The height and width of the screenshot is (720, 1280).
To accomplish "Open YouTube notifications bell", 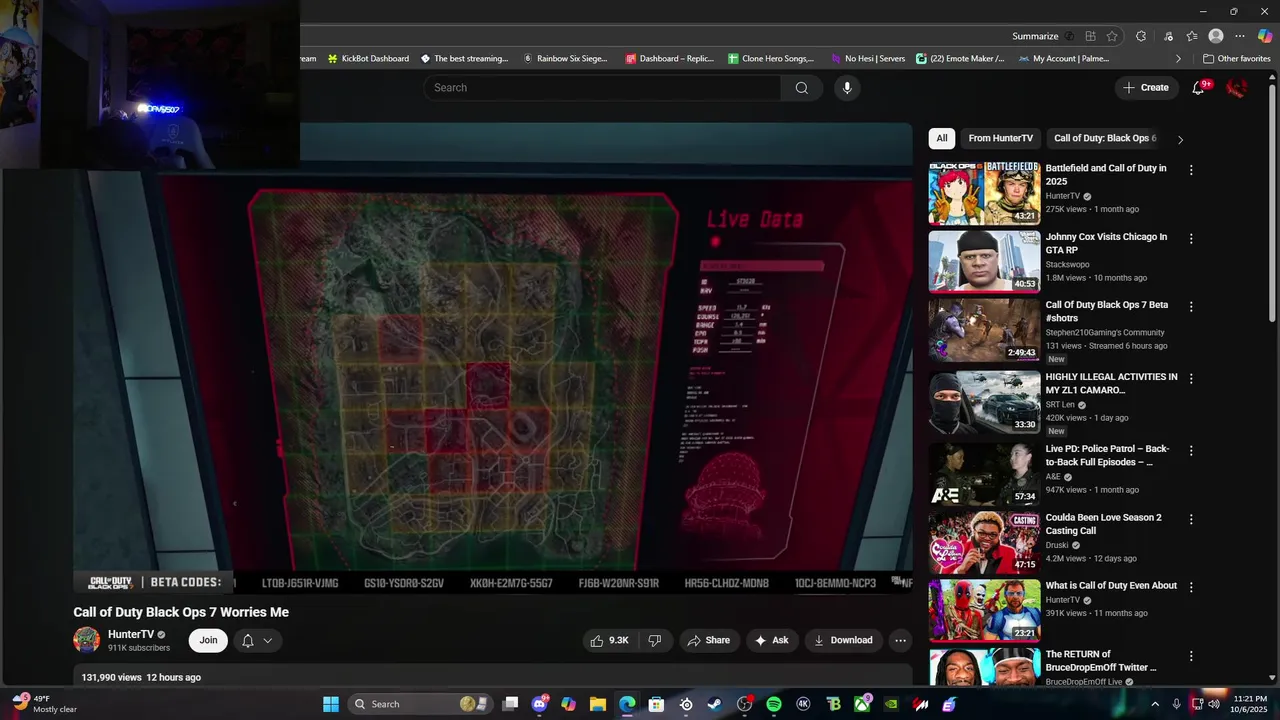I will [1198, 88].
